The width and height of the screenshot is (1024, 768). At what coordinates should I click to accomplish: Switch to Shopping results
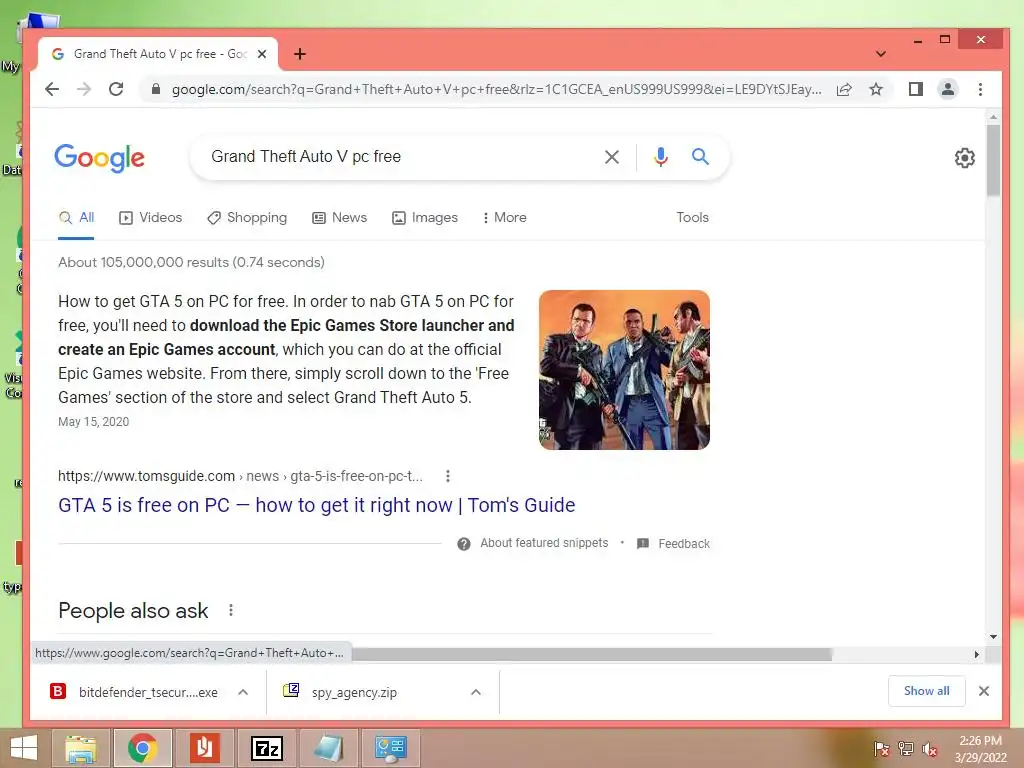pos(247,217)
